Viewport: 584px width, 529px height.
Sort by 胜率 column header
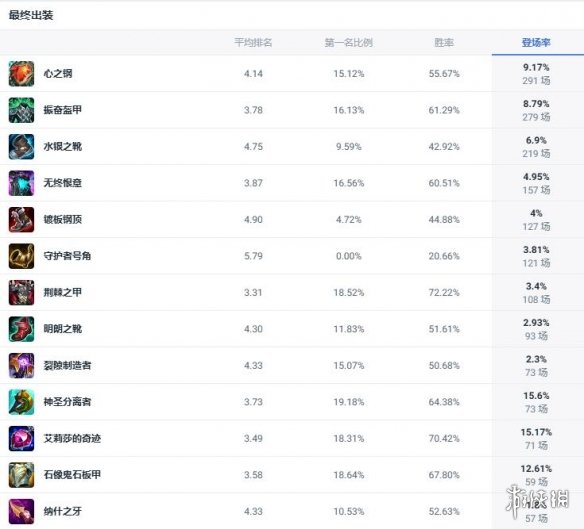444,42
